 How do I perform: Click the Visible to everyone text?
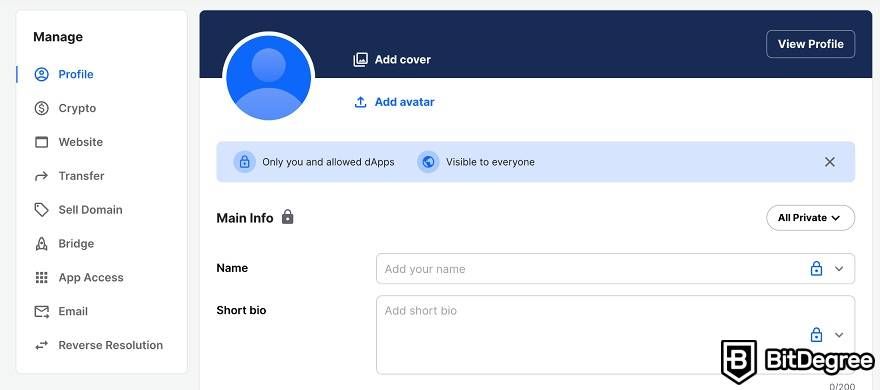[x=490, y=162]
